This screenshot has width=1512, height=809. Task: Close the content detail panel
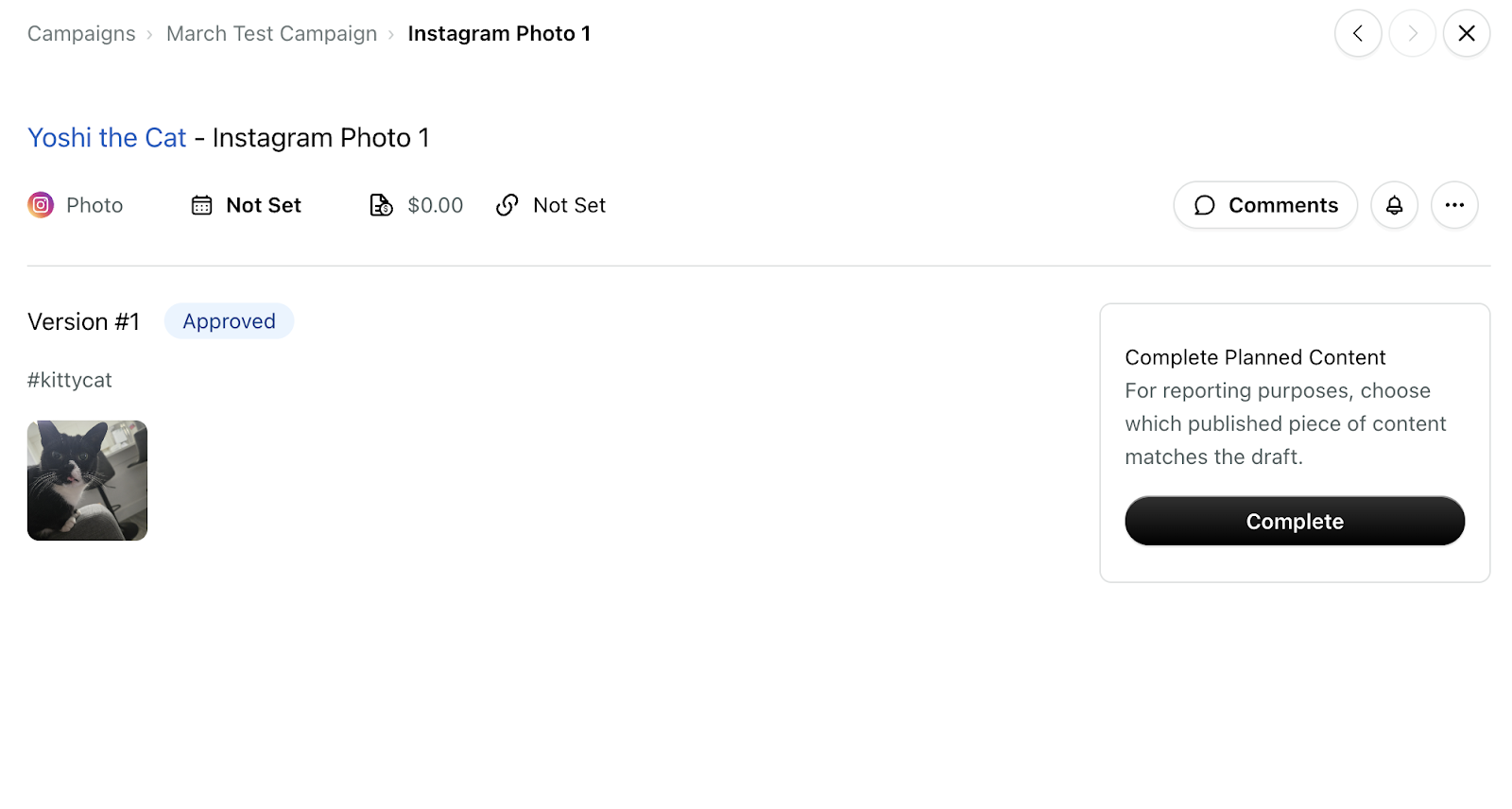[1467, 33]
